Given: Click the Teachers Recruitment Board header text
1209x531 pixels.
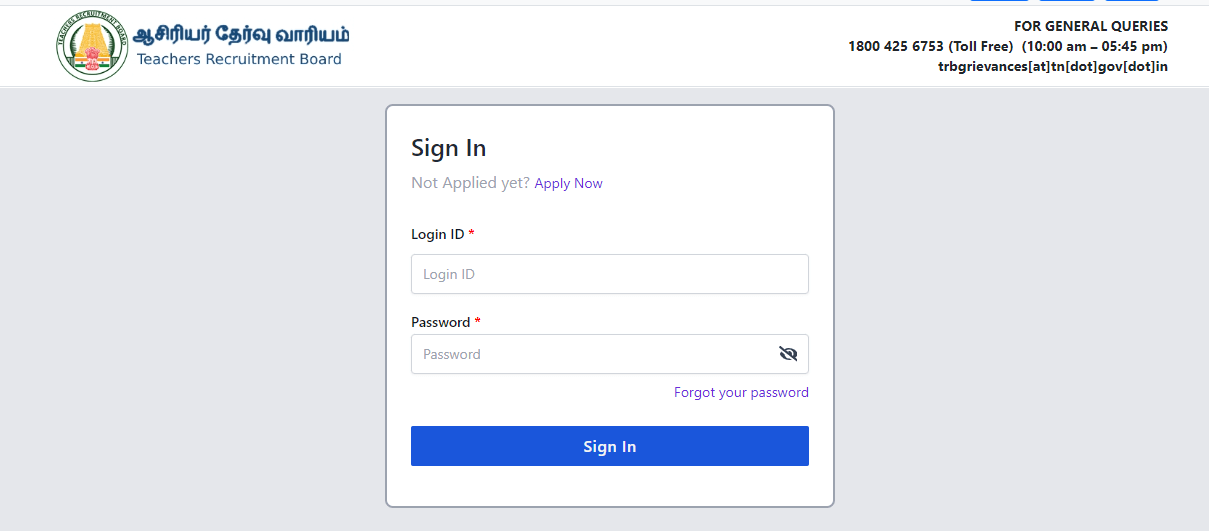Looking at the screenshot, I should tap(239, 59).
